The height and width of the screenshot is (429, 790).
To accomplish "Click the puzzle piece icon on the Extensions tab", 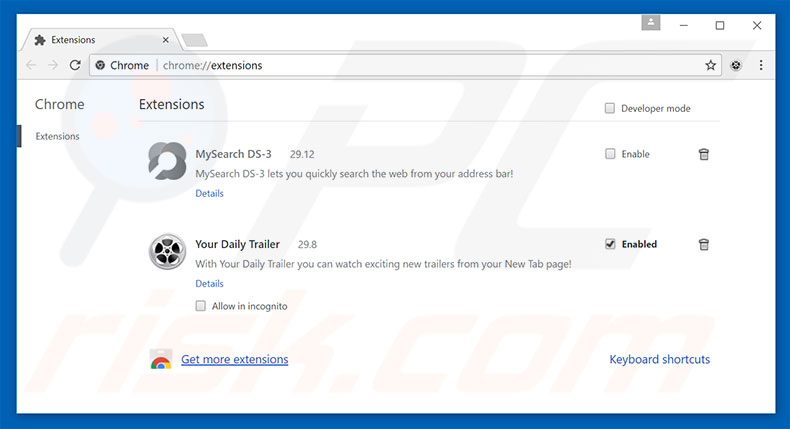I will [40, 40].
